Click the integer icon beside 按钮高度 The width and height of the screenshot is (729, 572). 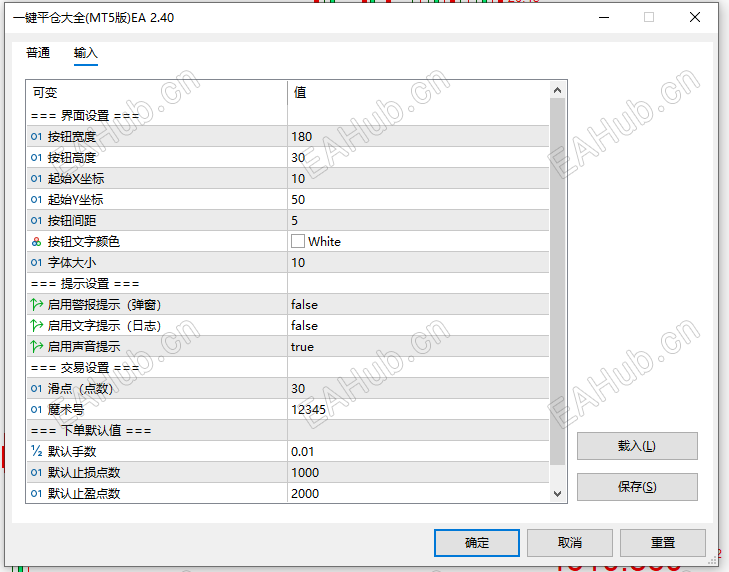click(36, 158)
